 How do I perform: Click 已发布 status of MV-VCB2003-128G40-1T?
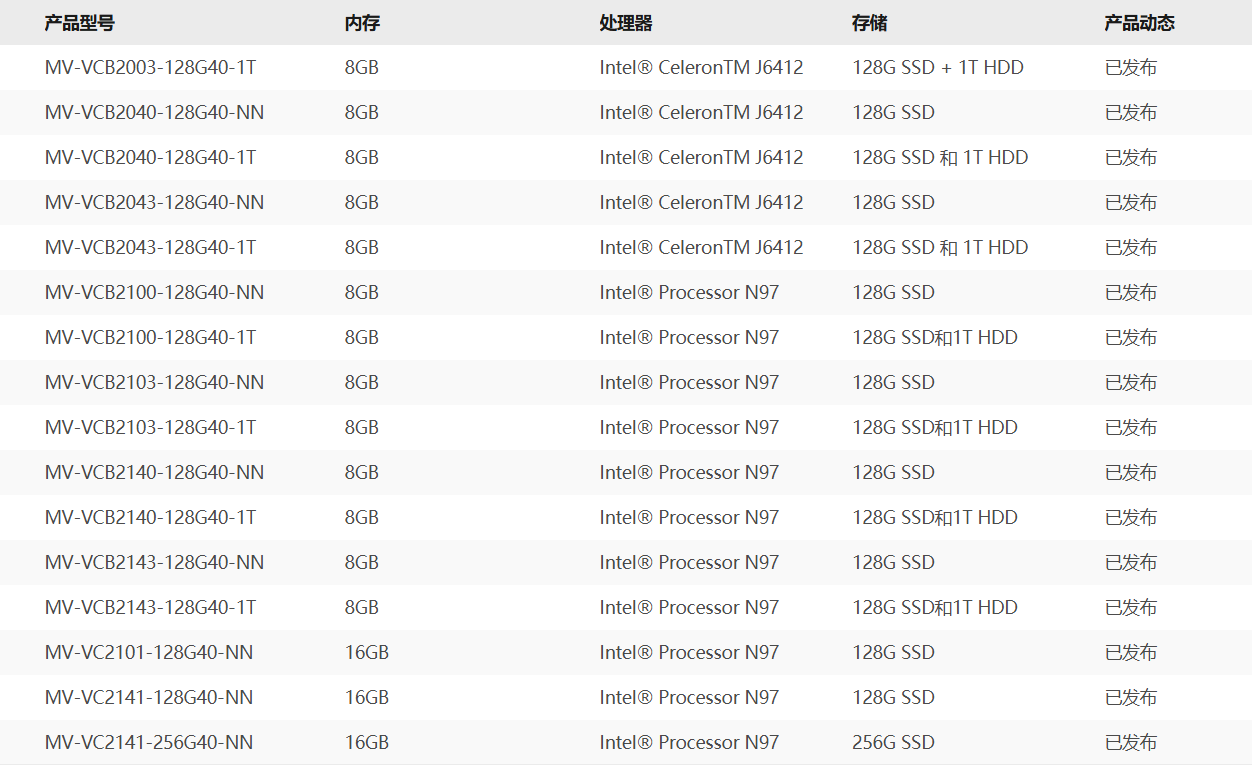(1131, 68)
